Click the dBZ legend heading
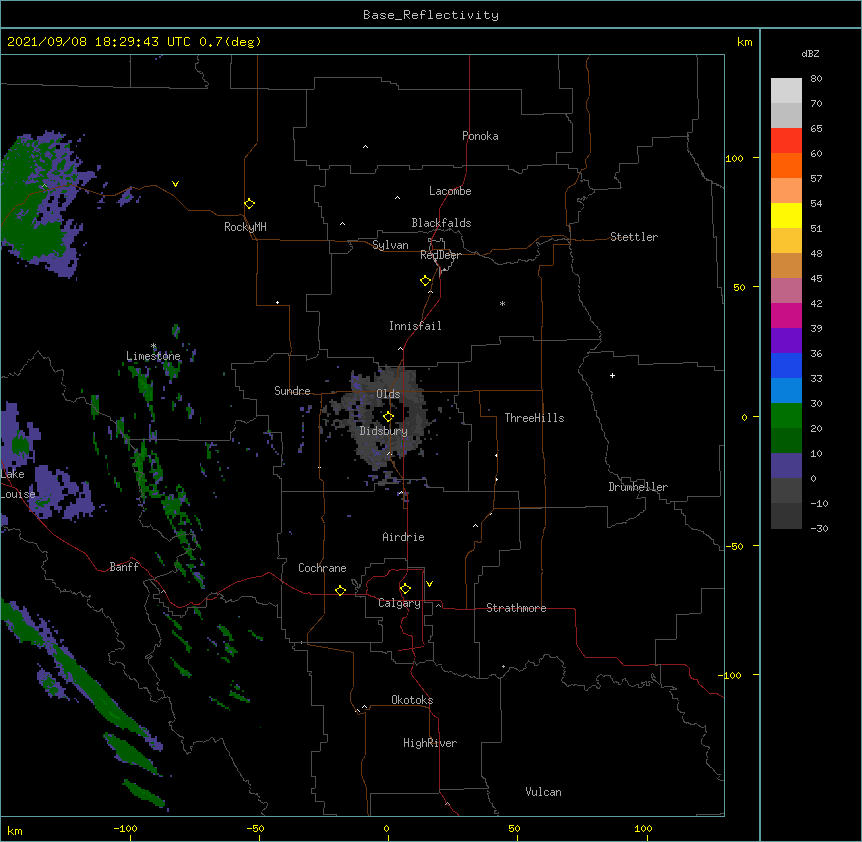Image resolution: width=862 pixels, height=842 pixels. pos(810,53)
